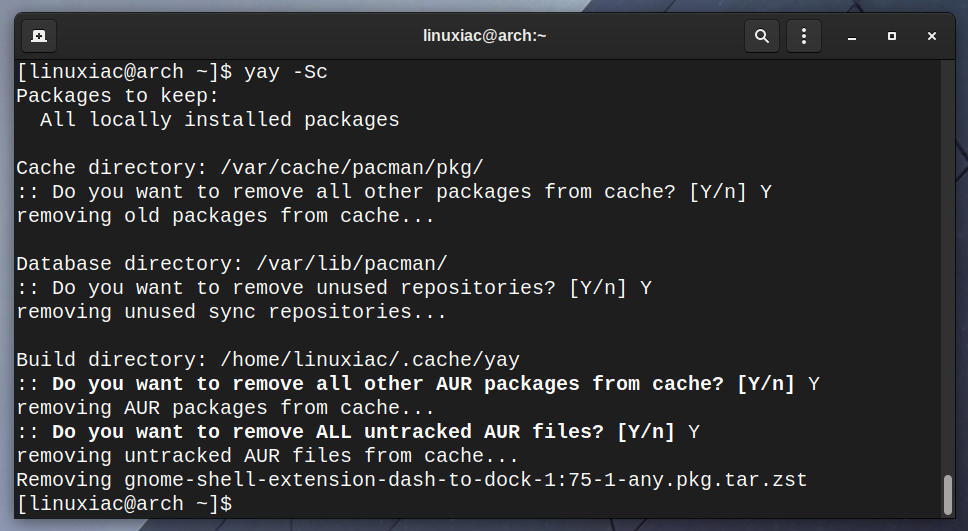
Task: Open the terminal search magnifier
Action: coord(762,36)
